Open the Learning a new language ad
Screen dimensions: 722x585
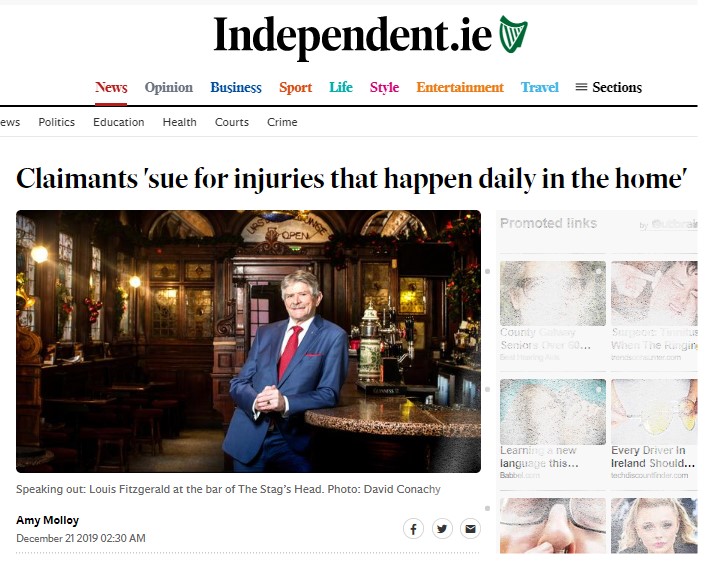[x=553, y=429]
